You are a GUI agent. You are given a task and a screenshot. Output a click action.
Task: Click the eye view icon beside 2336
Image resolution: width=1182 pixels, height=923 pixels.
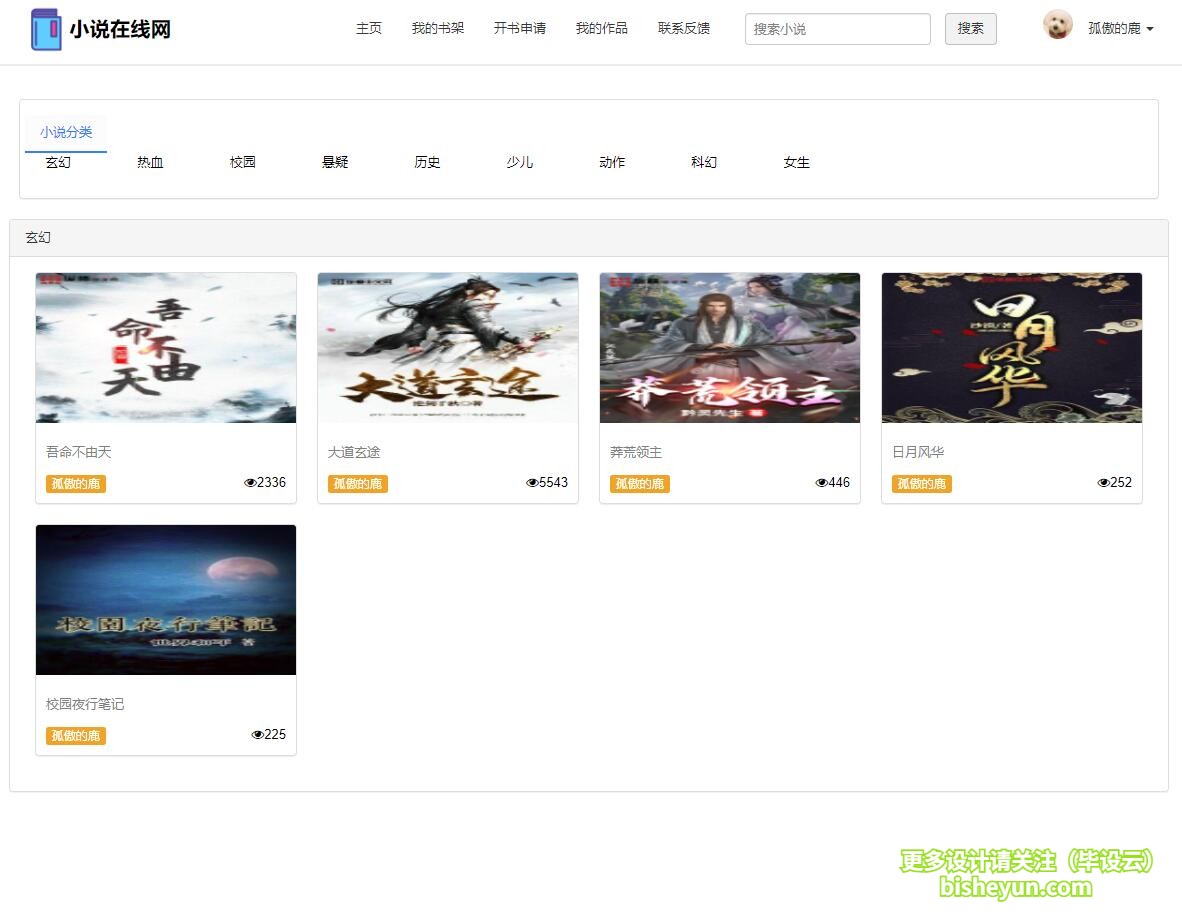pyautogui.click(x=250, y=483)
